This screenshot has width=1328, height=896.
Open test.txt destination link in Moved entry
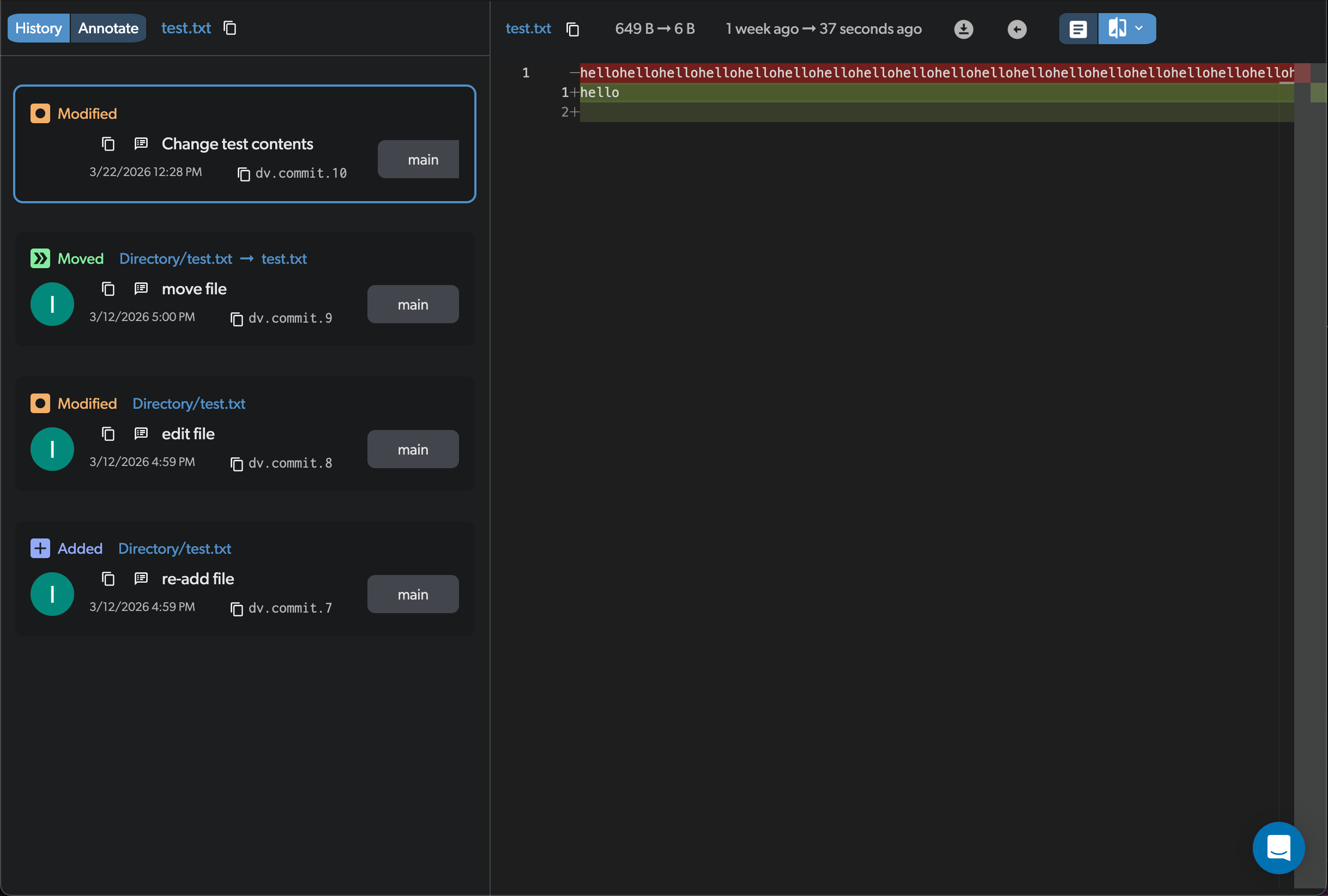coord(284,259)
